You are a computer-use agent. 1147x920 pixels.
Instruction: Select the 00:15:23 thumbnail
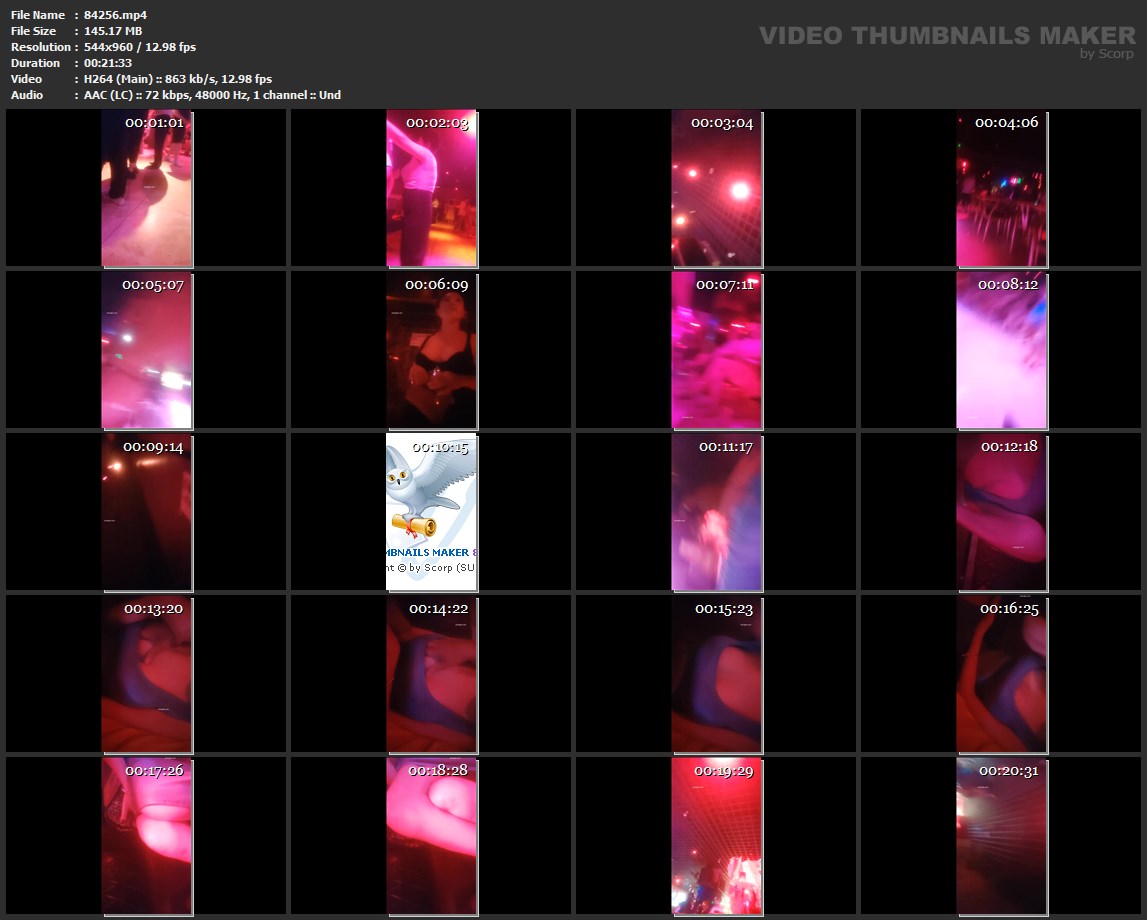pos(717,674)
